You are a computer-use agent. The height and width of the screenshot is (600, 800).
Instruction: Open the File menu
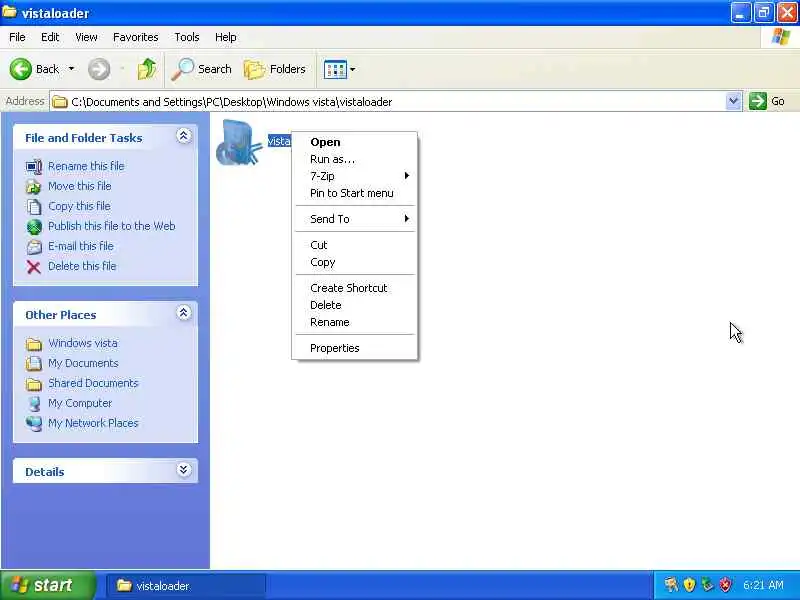[x=17, y=37]
